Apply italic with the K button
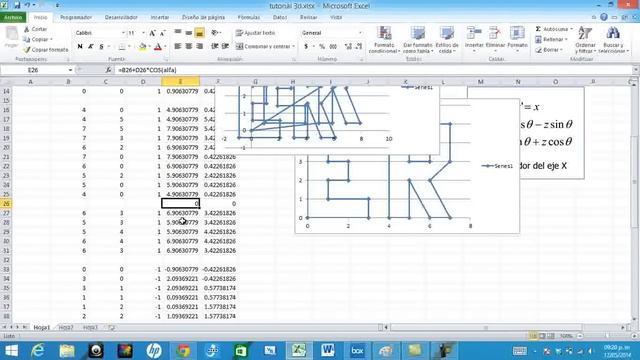This screenshot has width=640, height=360. (x=91, y=47)
